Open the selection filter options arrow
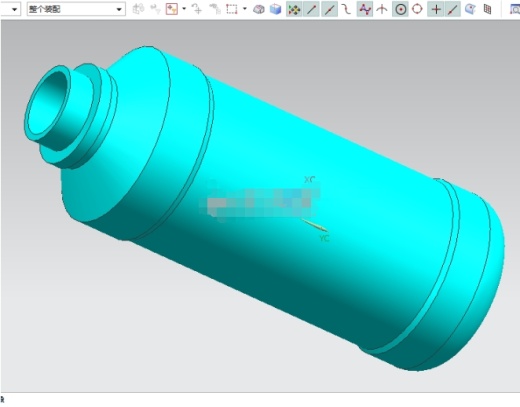The image size is (520, 407). pyautogui.click(x=184, y=9)
